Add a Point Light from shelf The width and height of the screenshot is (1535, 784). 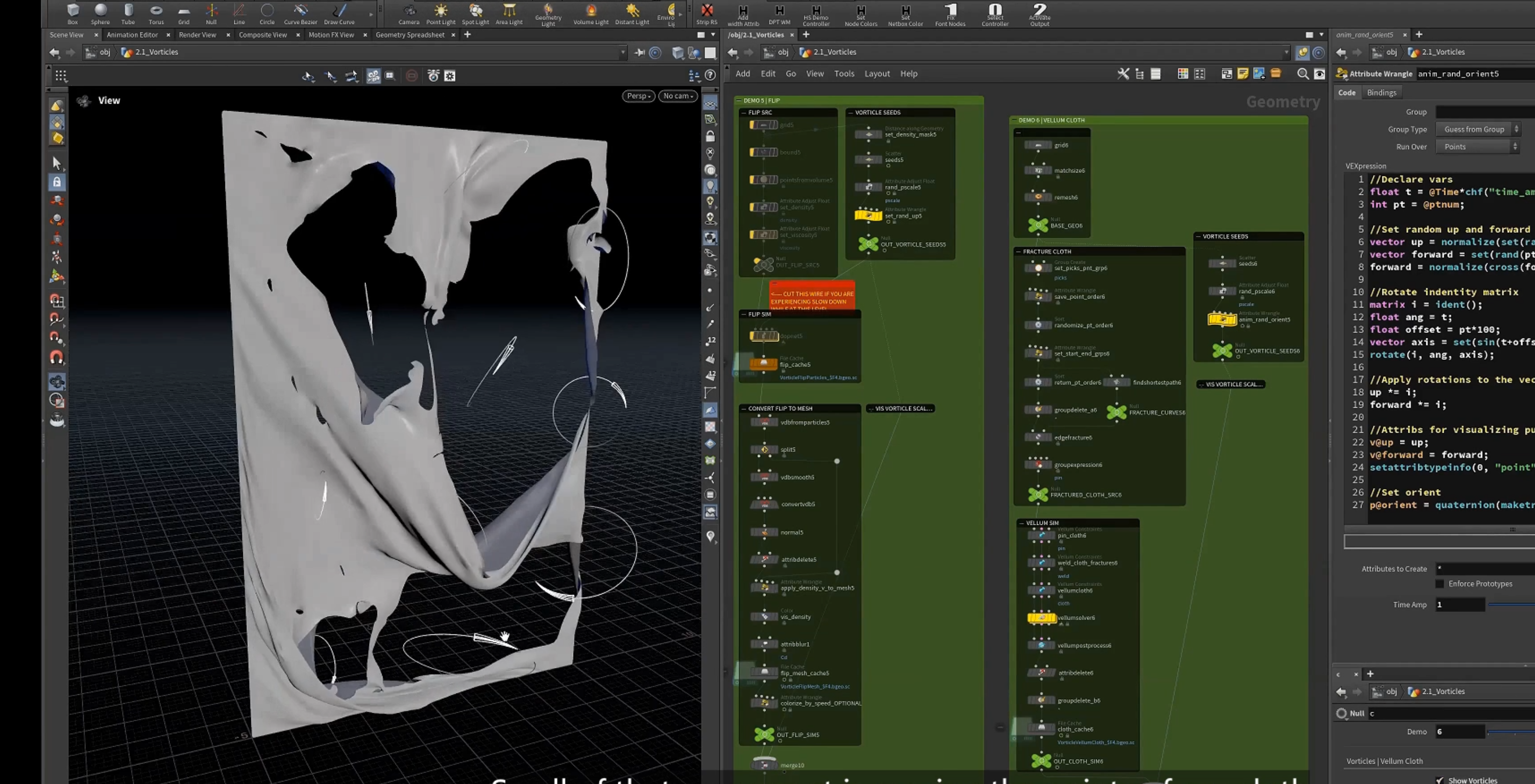[x=440, y=13]
